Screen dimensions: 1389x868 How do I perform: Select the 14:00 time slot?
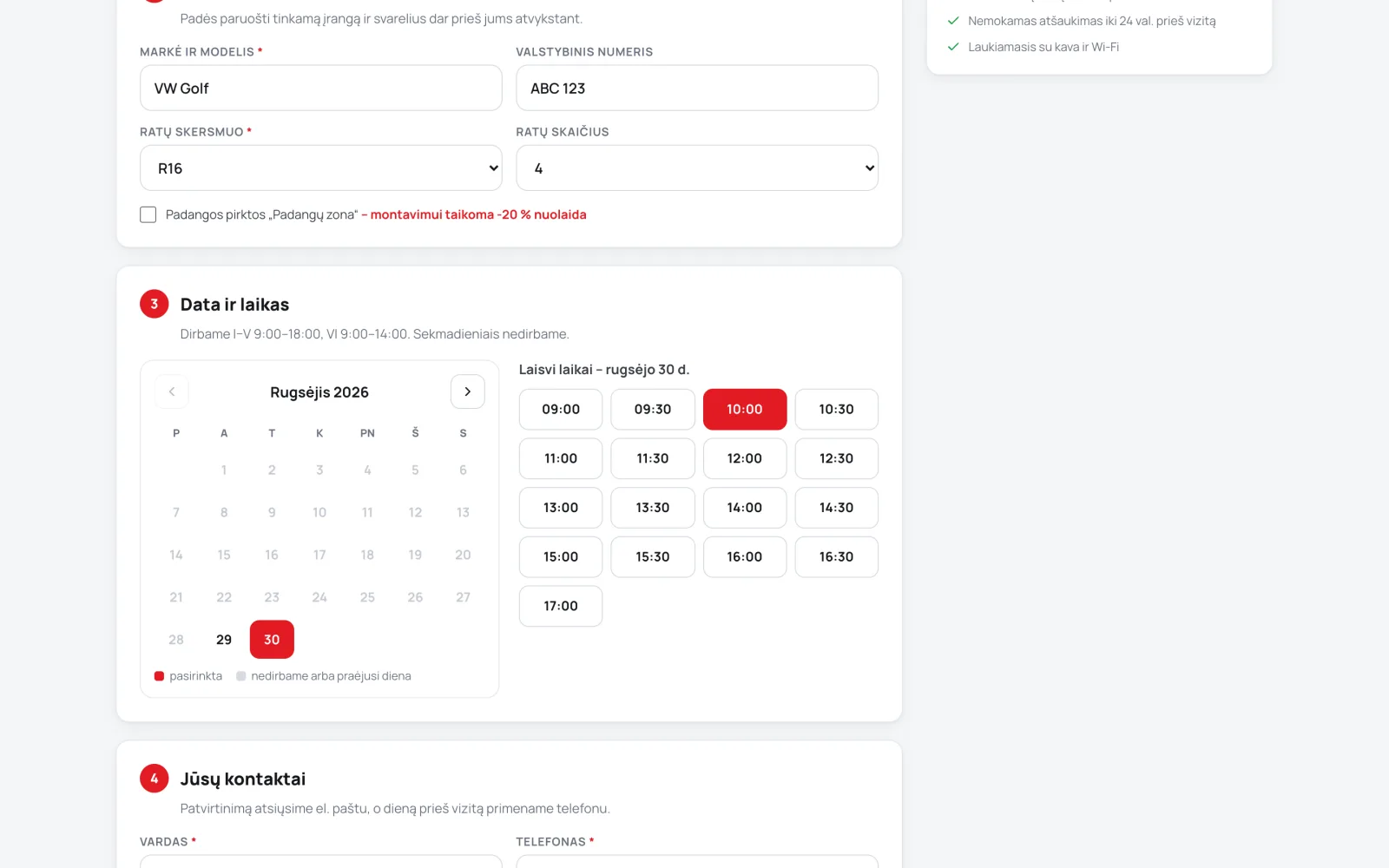745,508
